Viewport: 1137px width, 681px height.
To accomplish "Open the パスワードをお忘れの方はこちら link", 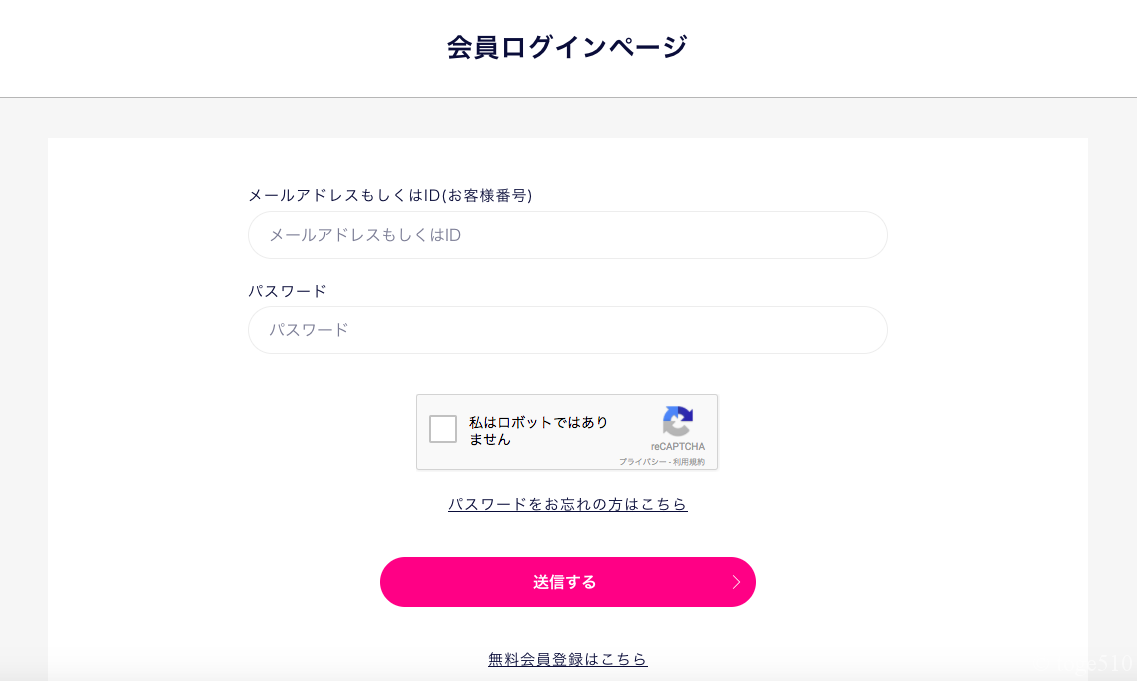I will point(567,504).
